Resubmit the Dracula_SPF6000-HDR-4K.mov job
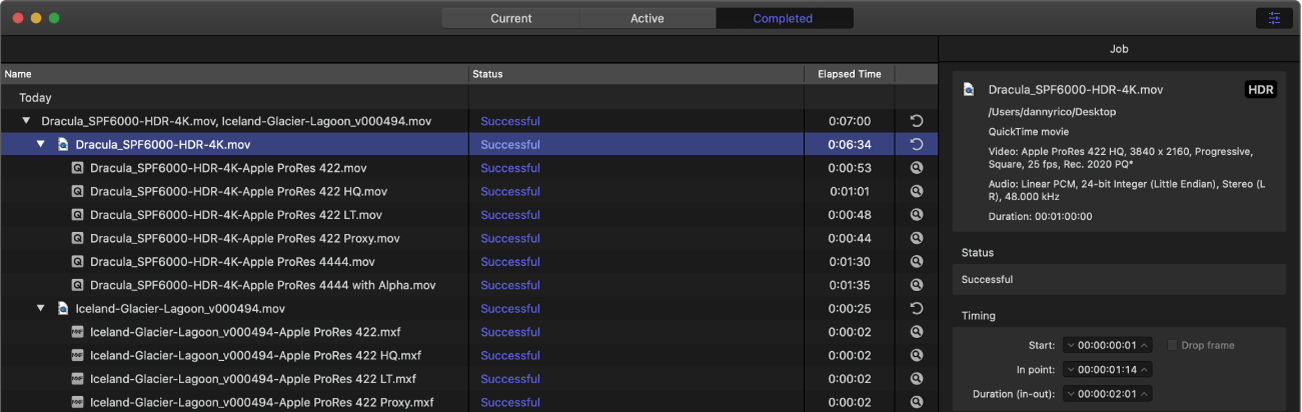 pos(916,145)
